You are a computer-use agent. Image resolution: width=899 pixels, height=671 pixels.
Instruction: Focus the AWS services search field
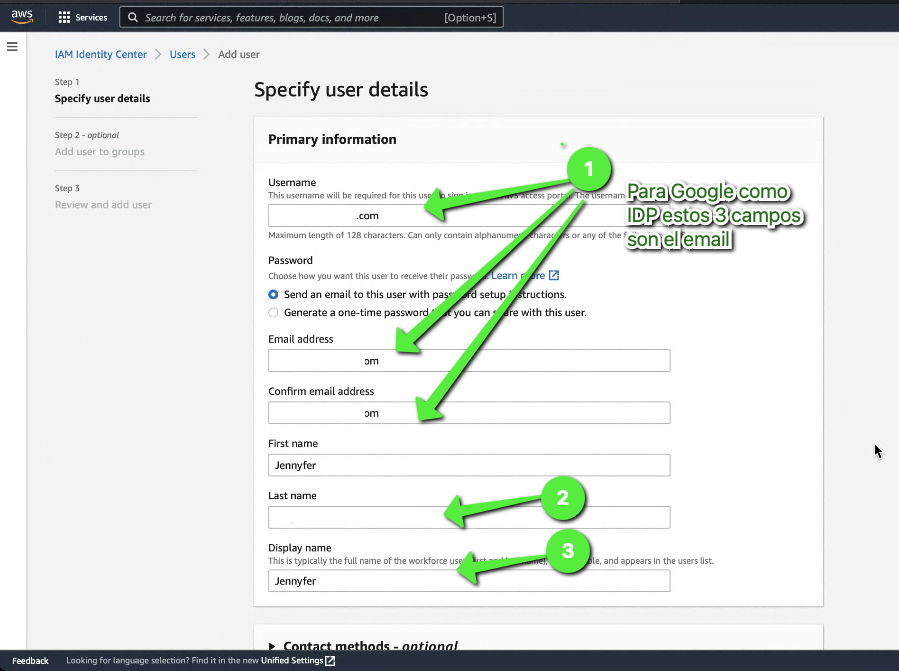tap(311, 18)
